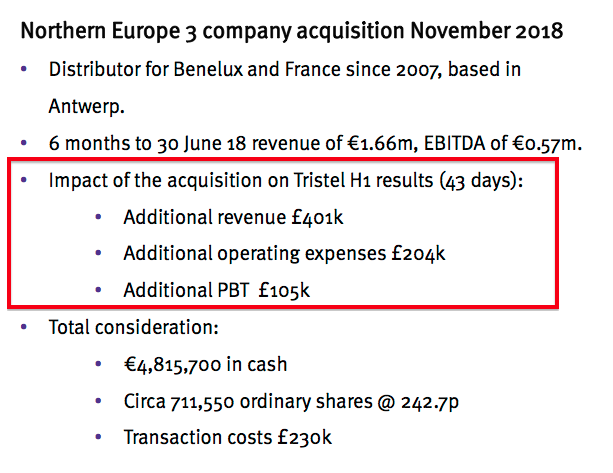Click the Additional revenue £401k line
Image resolution: width=613 pixels, height=473 pixels.
(233, 217)
